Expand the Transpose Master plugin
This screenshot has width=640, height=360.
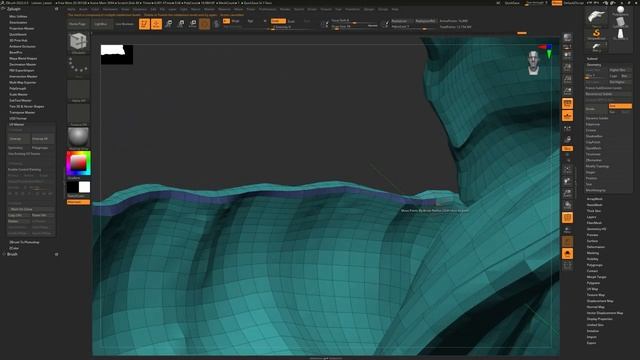tap(22, 112)
